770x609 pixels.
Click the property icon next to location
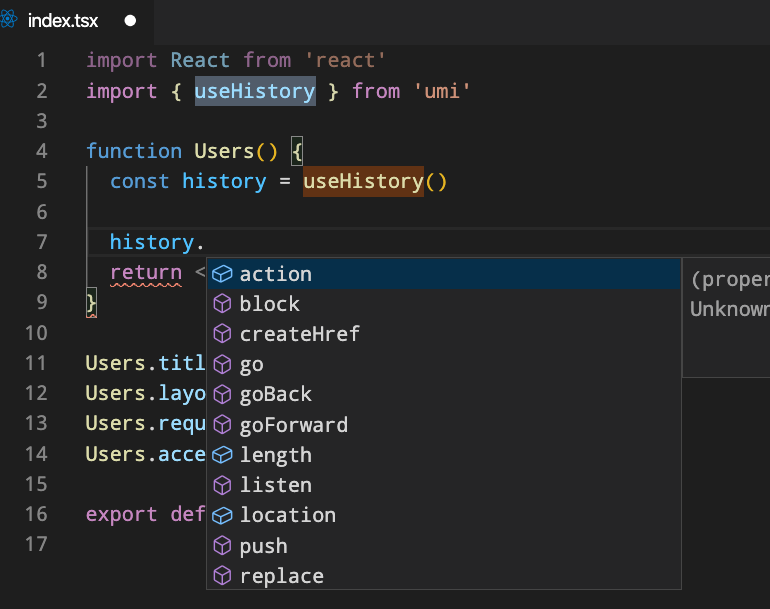[222, 515]
